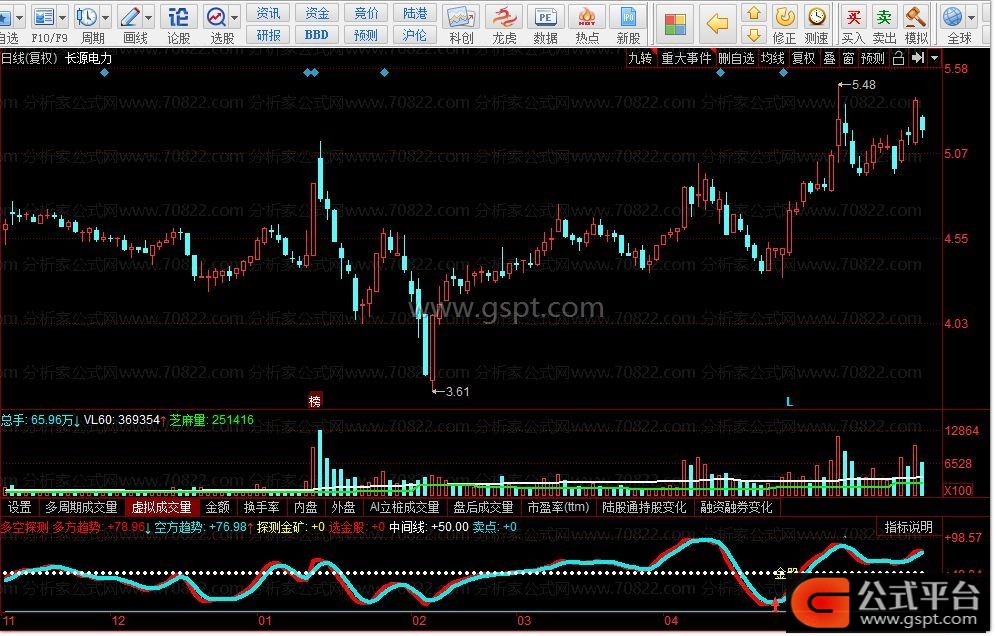The height and width of the screenshot is (636, 996).
Task: Switch to the 融资融券变化 tab
Action: (x=737, y=507)
